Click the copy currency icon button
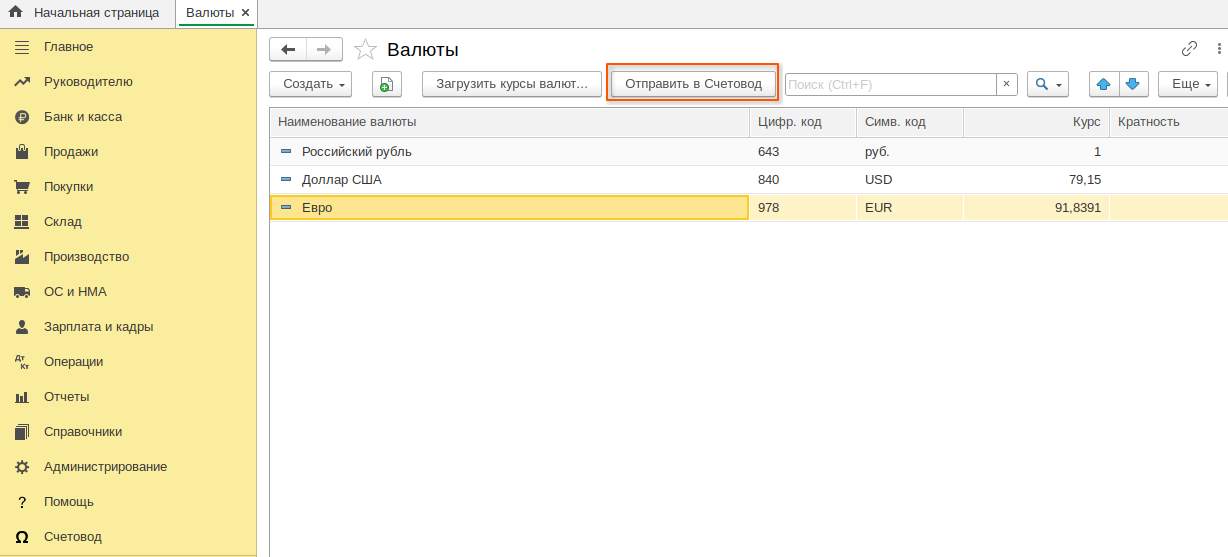This screenshot has height=557, width=1228. click(x=387, y=84)
